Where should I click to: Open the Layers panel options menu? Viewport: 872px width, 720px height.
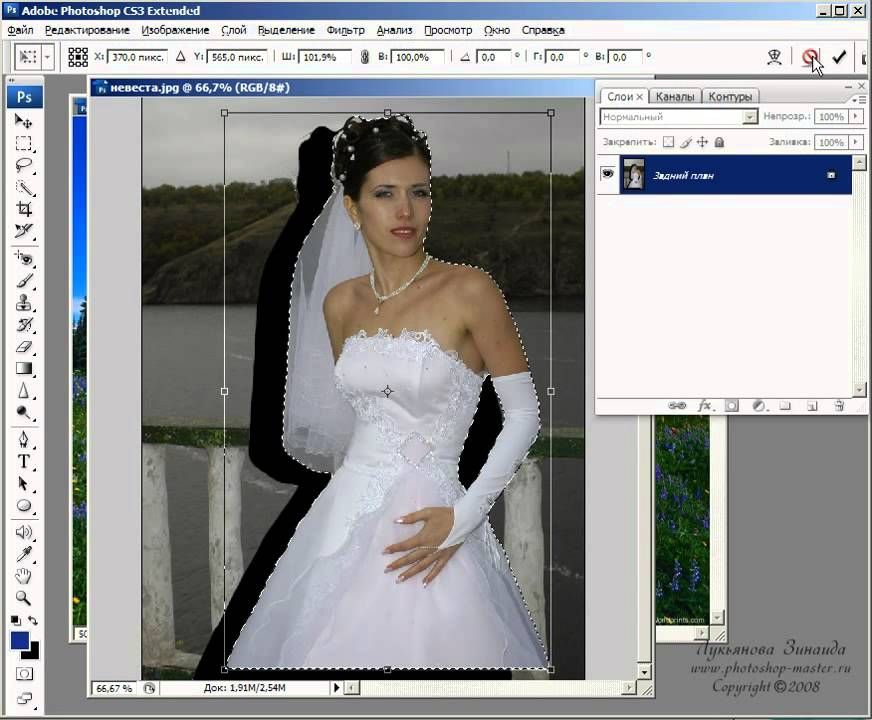tap(859, 100)
